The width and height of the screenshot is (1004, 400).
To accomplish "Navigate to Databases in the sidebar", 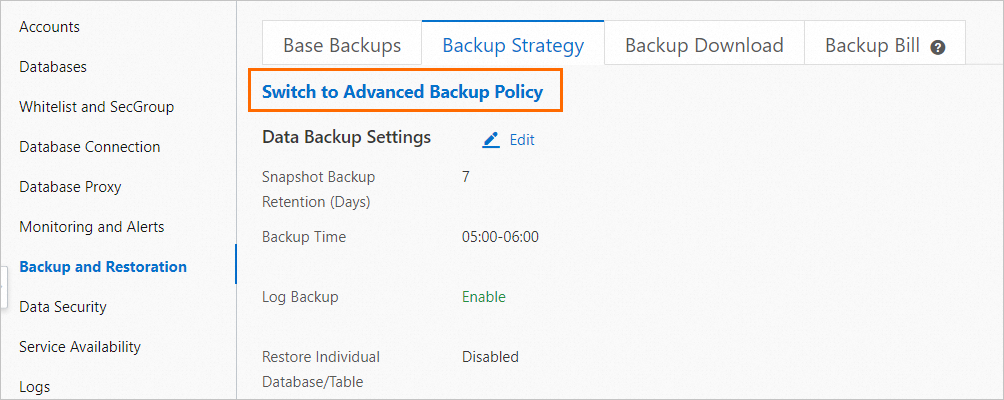I will click(53, 67).
